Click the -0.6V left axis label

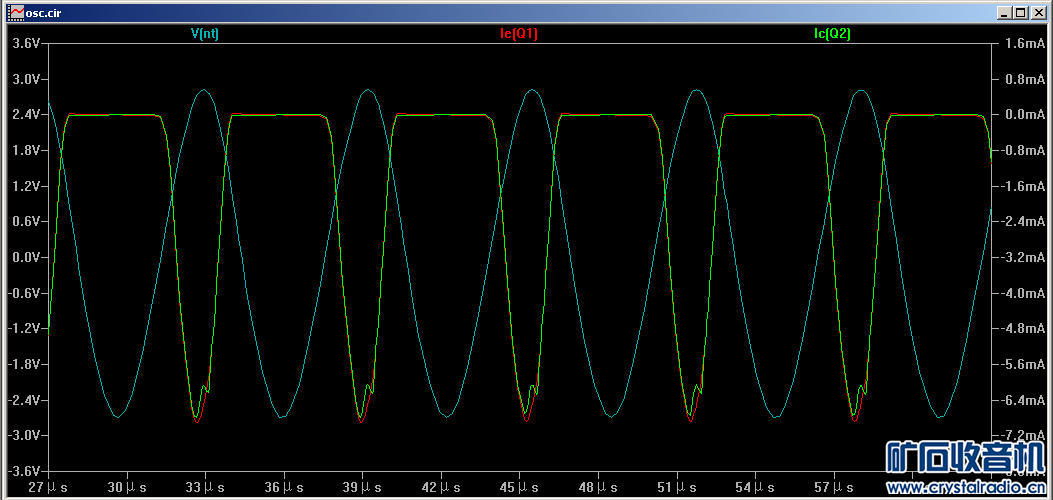point(26,293)
